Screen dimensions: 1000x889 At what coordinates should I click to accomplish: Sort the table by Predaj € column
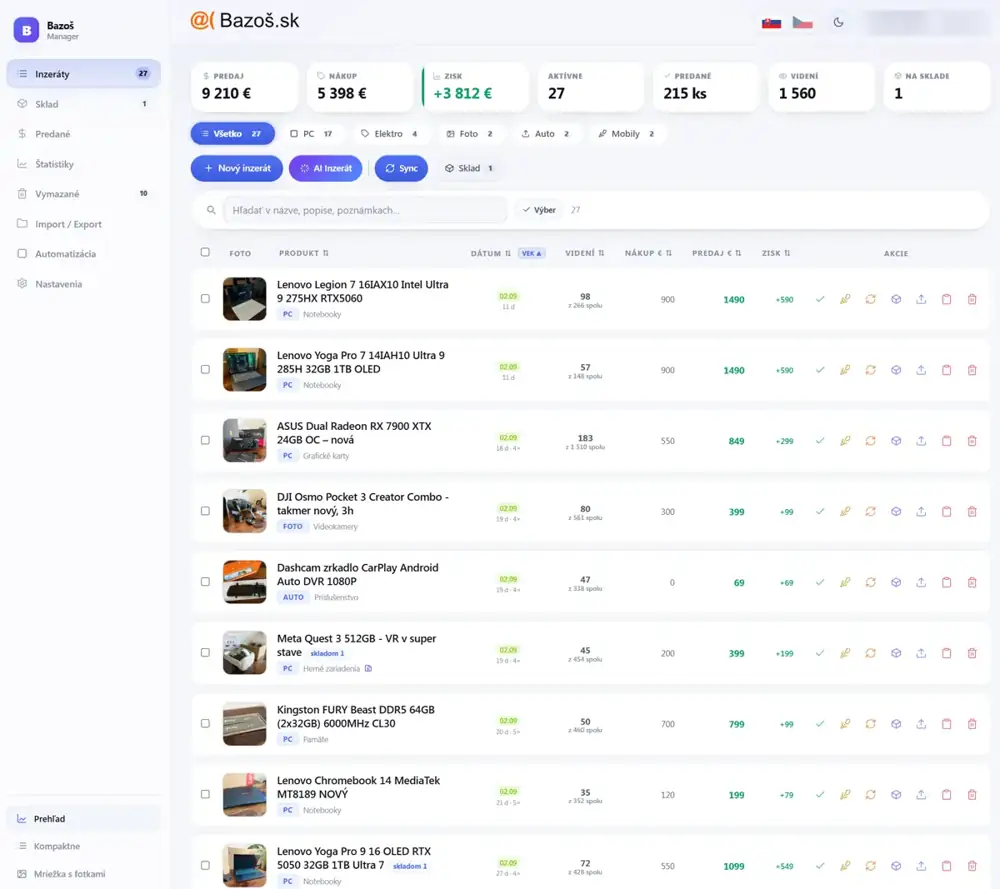(716, 253)
